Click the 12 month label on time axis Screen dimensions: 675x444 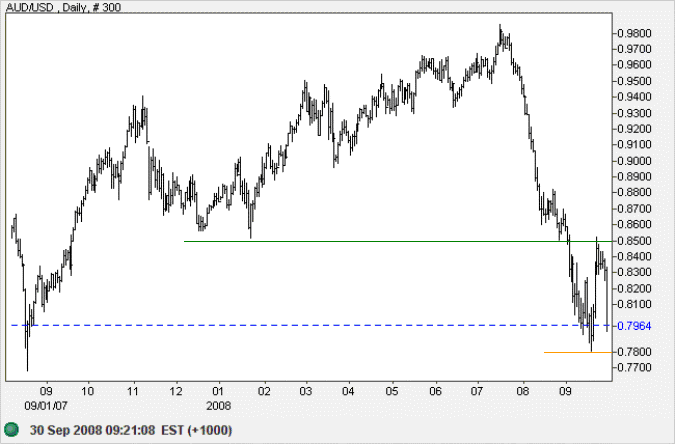pyautogui.click(x=176, y=391)
